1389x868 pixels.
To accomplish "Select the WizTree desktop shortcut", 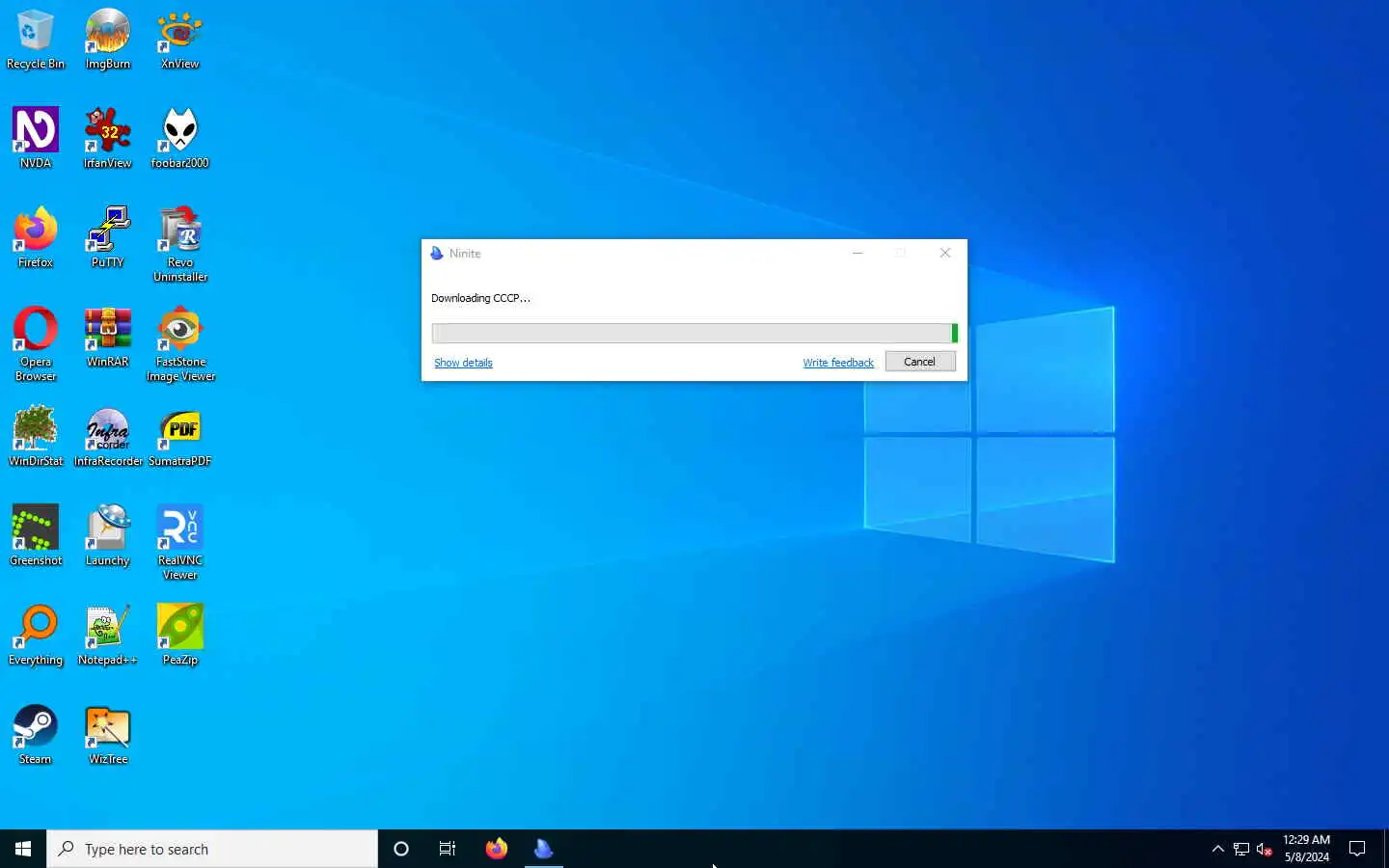I will (x=107, y=734).
